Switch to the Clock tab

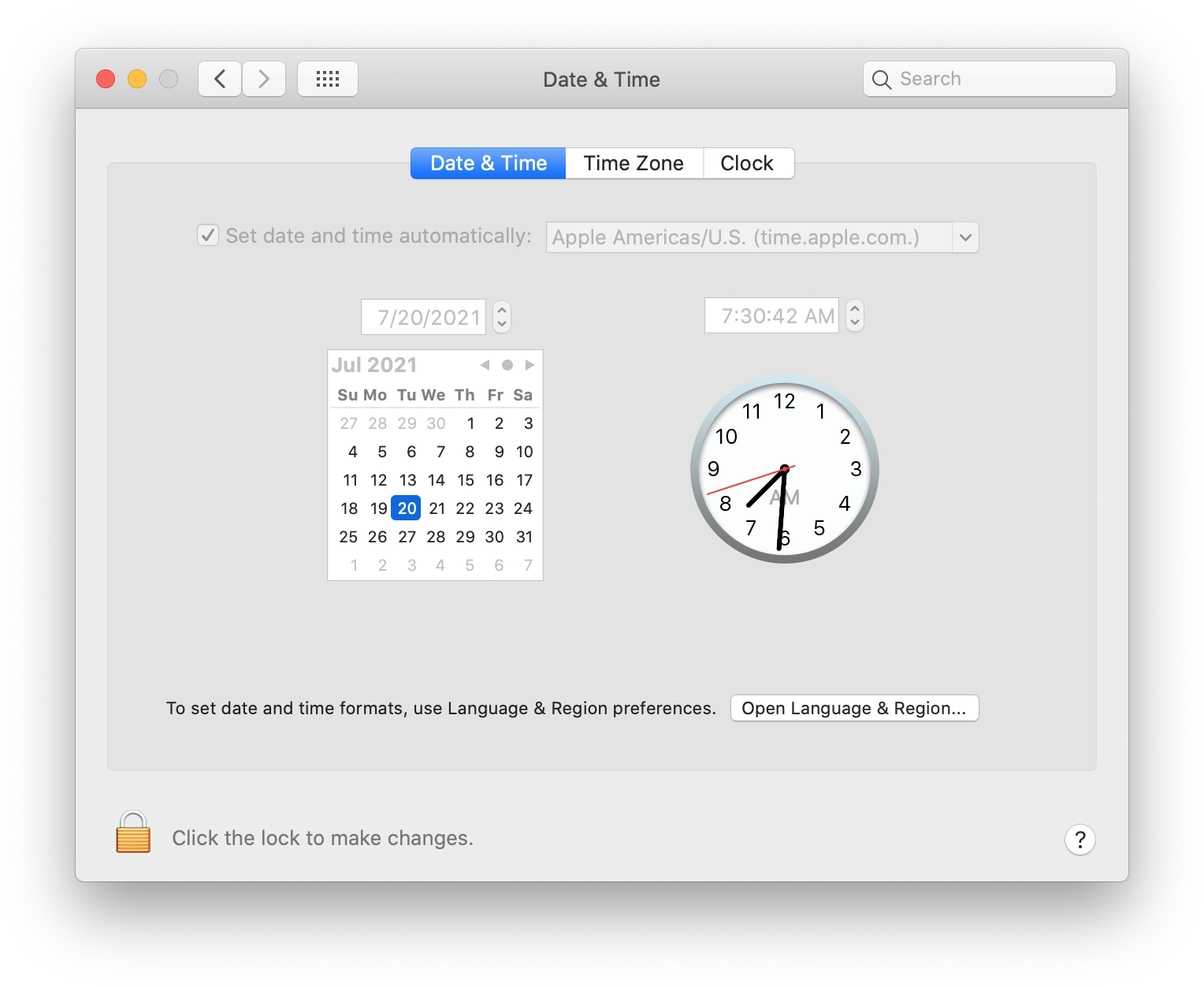(747, 163)
